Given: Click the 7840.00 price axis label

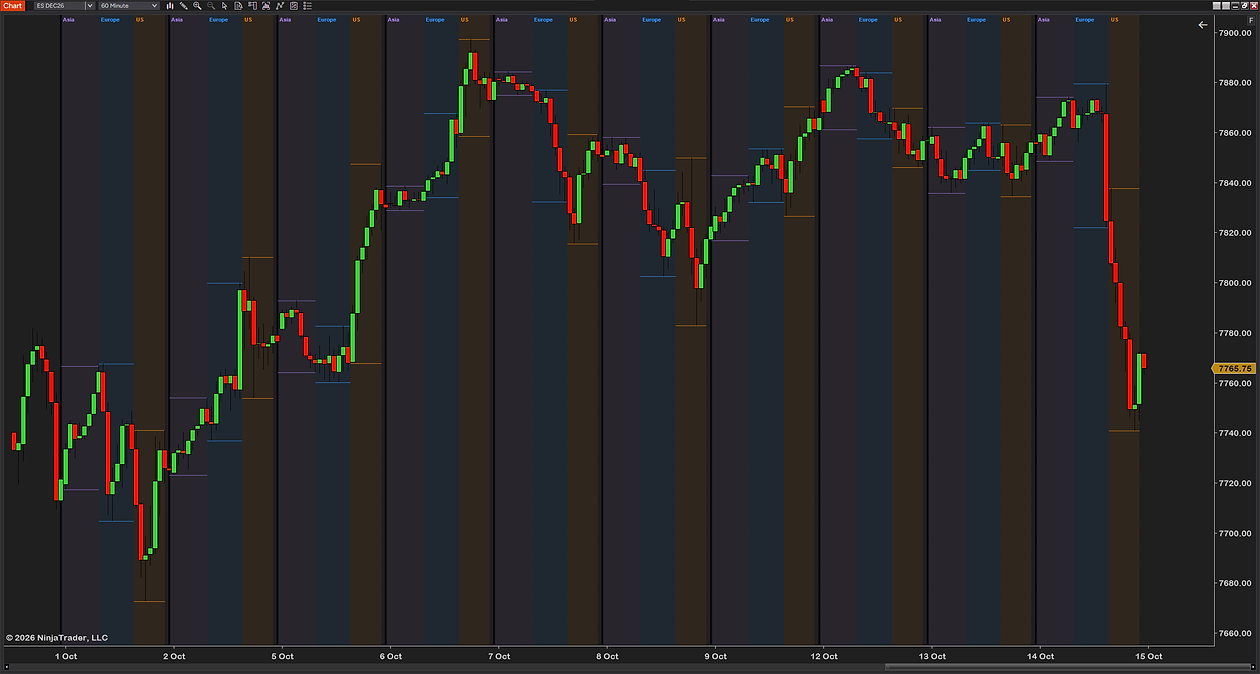Looking at the screenshot, I should [1235, 183].
